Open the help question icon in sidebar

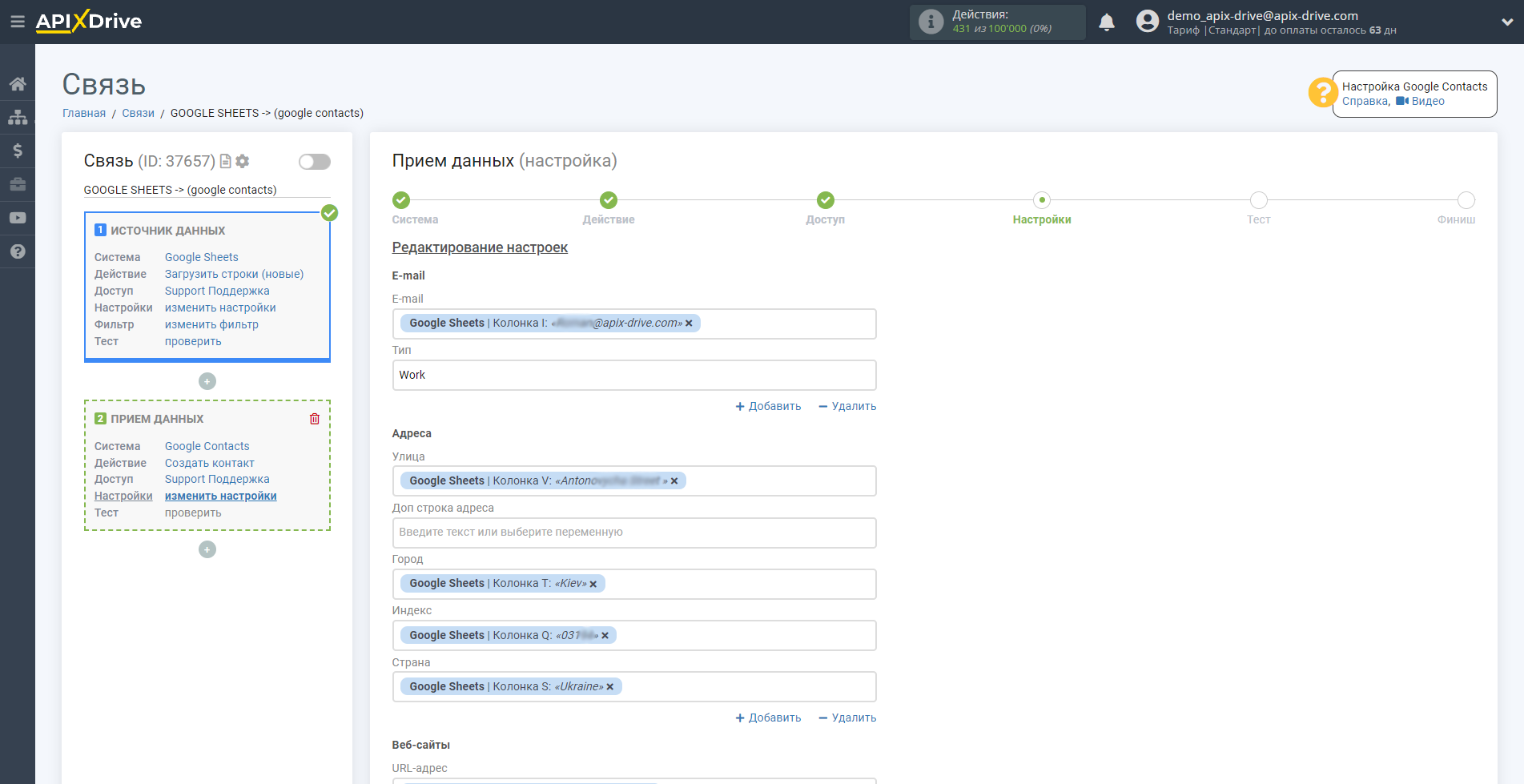[18, 251]
